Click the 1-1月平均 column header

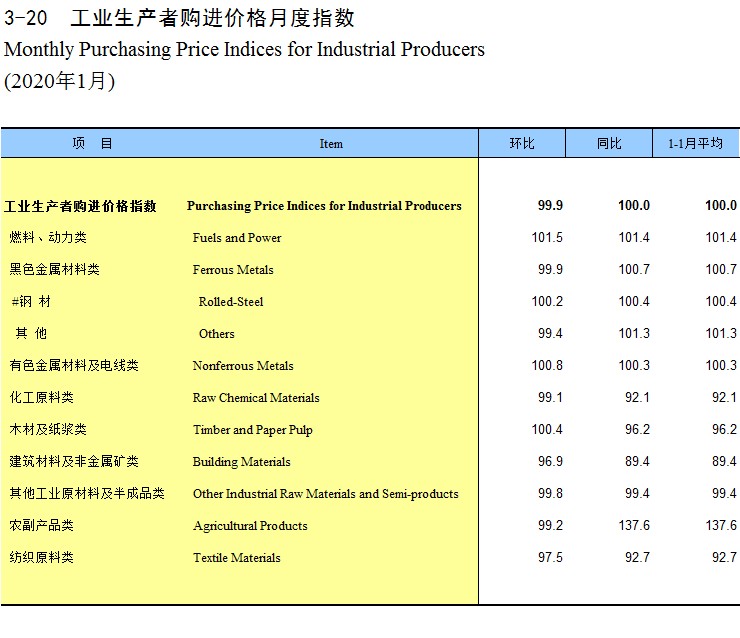click(x=695, y=143)
